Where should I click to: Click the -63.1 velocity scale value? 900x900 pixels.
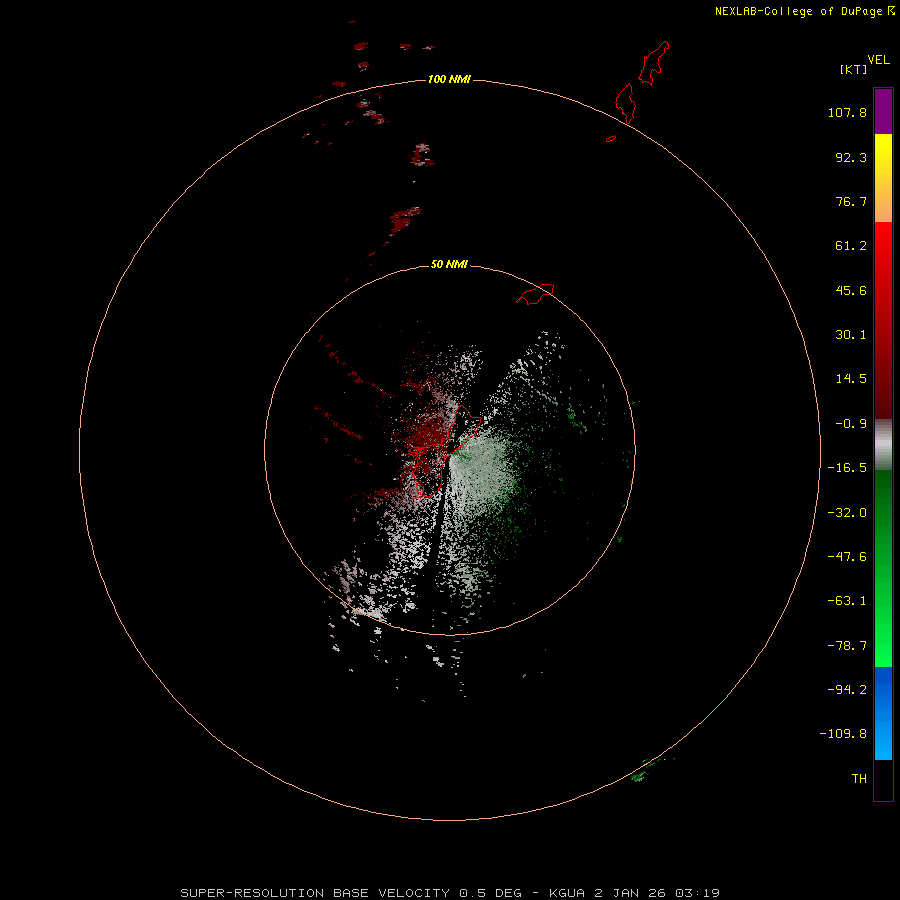click(847, 601)
